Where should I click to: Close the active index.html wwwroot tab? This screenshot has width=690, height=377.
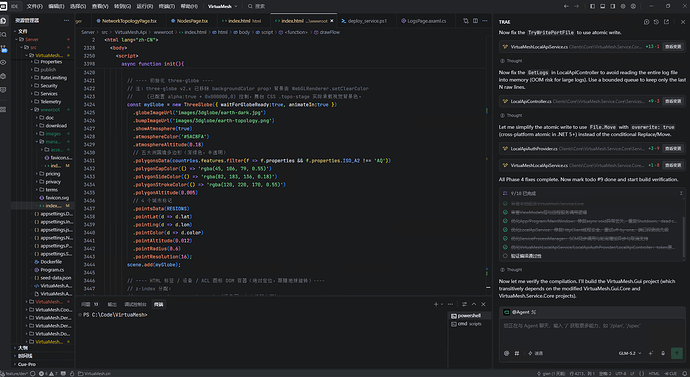point(332,21)
